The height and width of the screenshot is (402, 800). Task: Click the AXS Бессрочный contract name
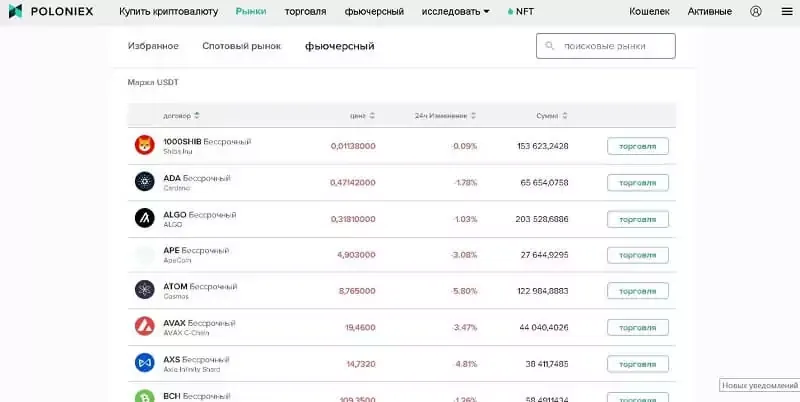pyautogui.click(x=196, y=360)
